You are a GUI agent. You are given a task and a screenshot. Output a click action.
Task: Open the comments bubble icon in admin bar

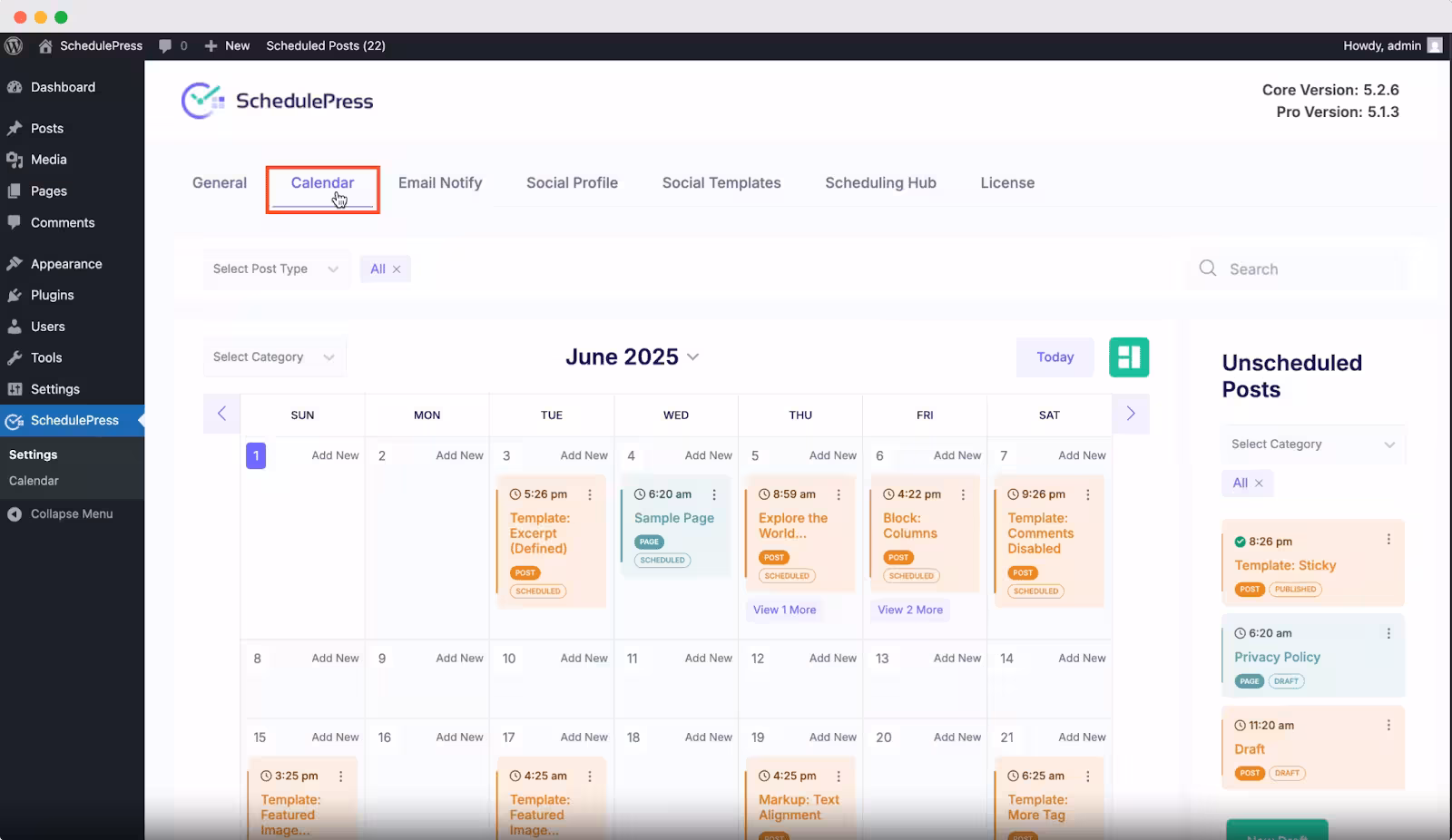coord(165,45)
